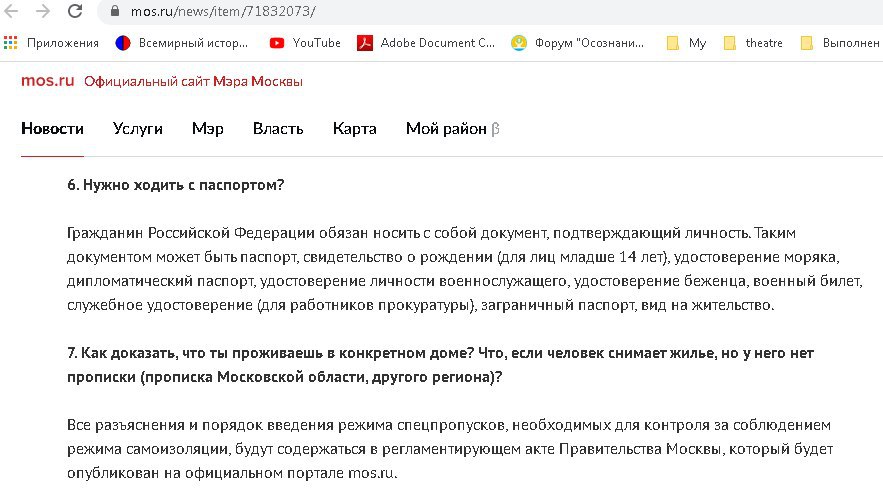Open the Власть navigation item
The height and width of the screenshot is (502, 883).
[278, 129]
